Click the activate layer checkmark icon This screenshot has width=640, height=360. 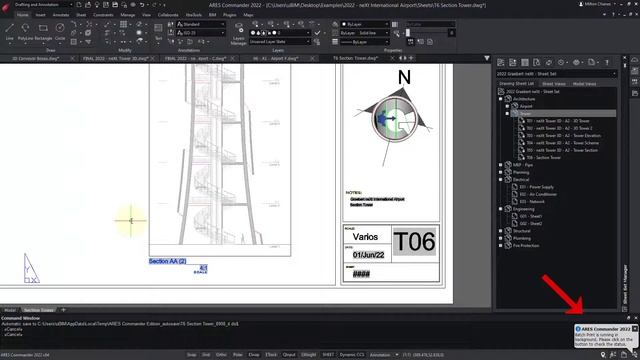[318, 33]
